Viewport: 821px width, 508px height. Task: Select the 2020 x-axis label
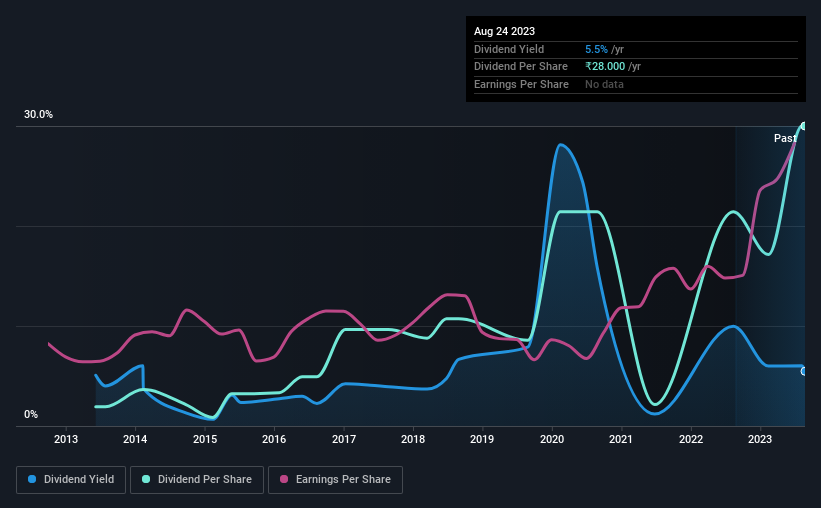(552, 439)
